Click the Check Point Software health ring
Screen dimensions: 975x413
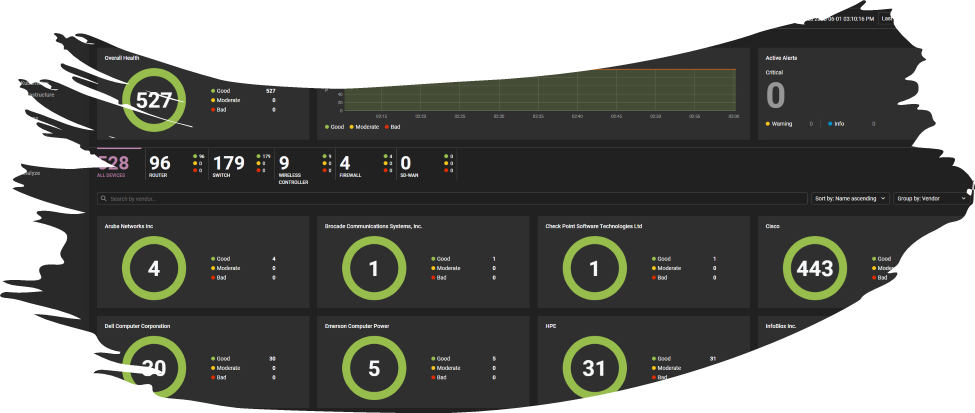(x=594, y=268)
